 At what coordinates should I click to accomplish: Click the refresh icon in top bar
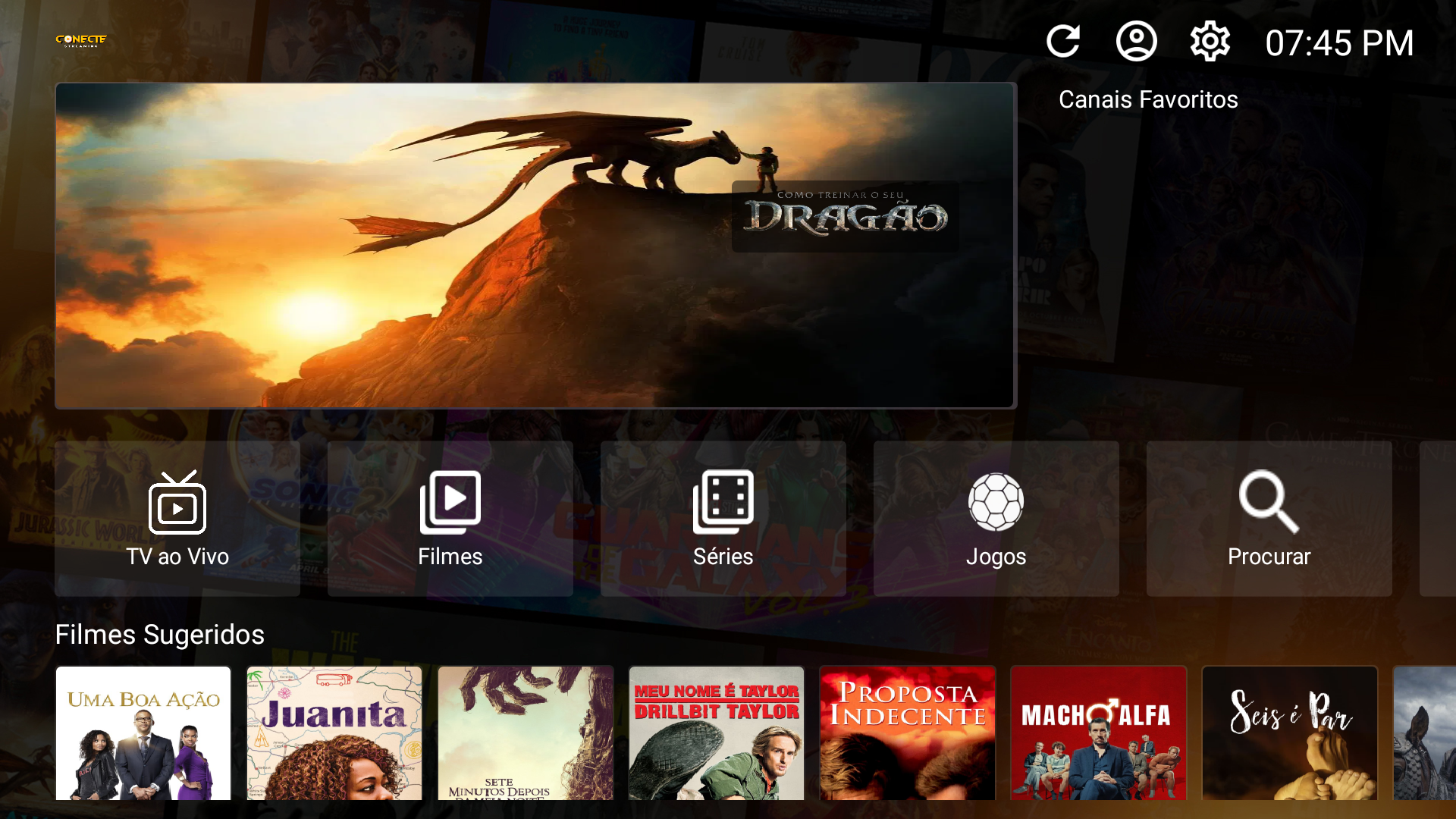[1062, 42]
